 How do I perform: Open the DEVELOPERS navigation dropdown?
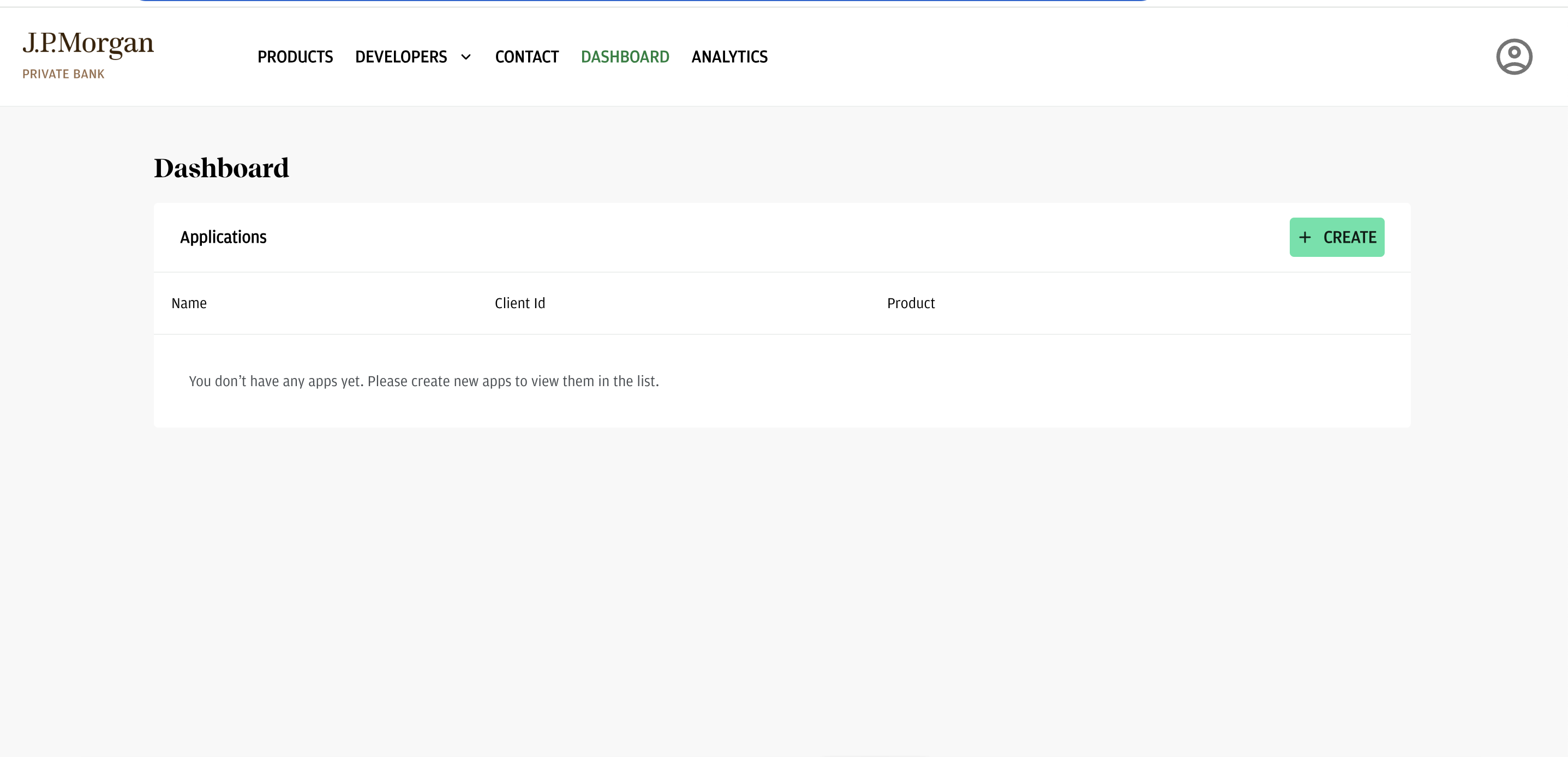coord(401,57)
